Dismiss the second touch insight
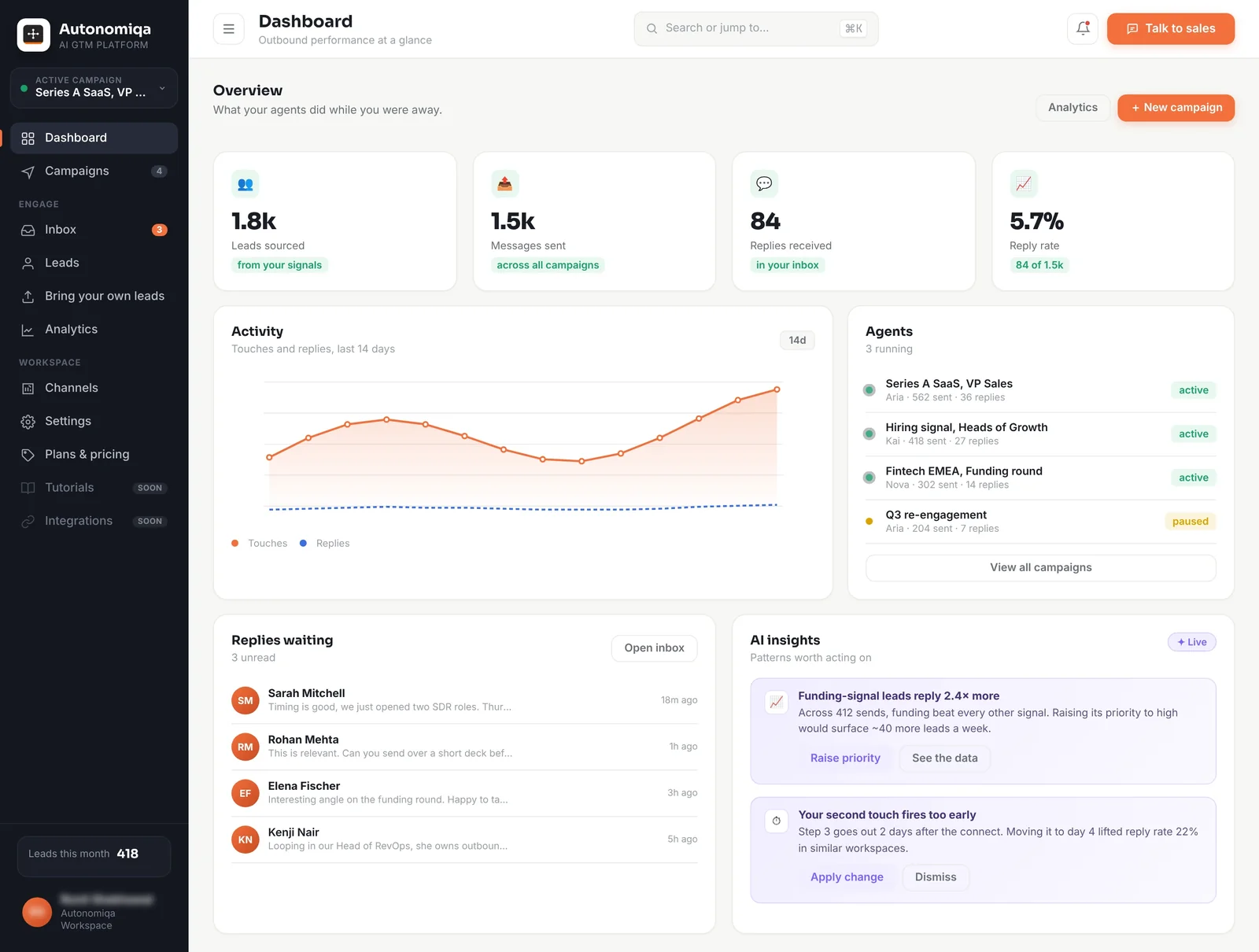Image resolution: width=1259 pixels, height=952 pixels. coord(936,877)
